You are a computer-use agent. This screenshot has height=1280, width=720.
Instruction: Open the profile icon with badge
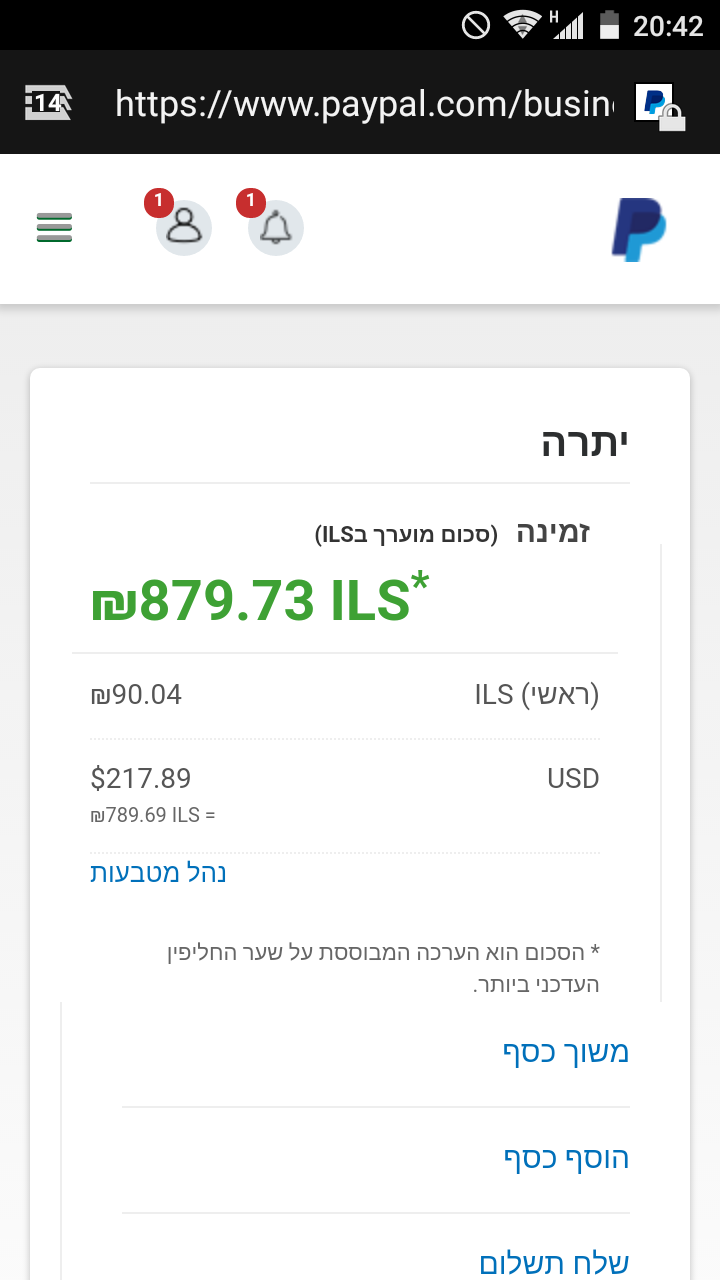(x=183, y=228)
